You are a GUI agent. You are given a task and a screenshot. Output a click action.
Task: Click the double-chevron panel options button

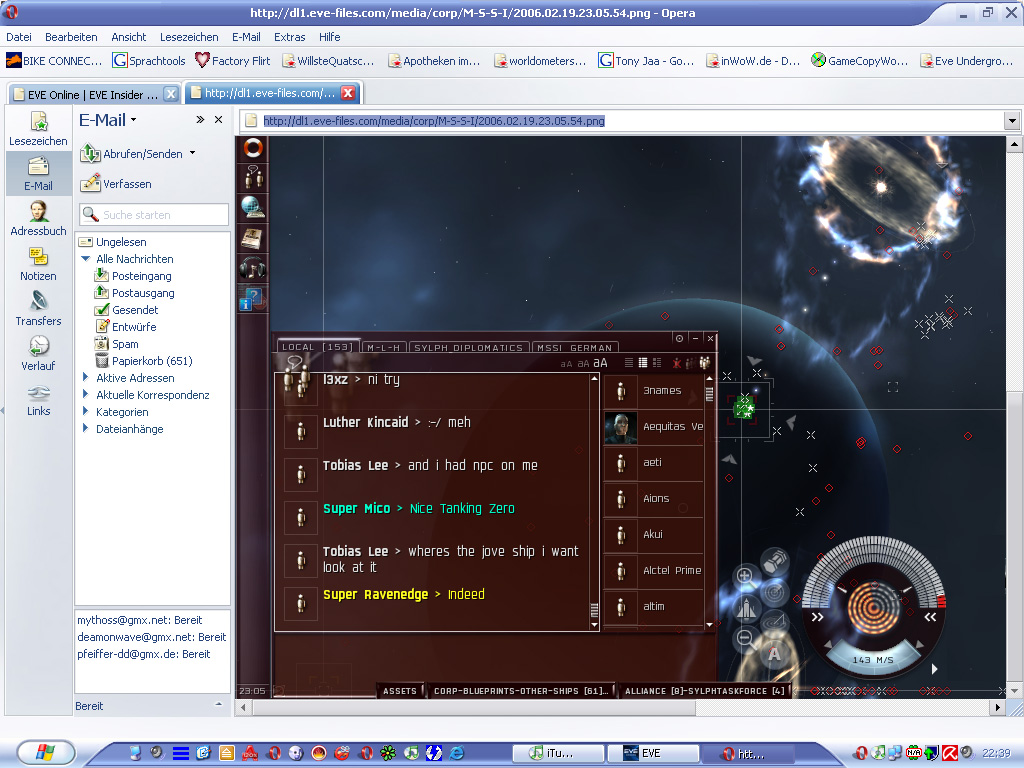pyautogui.click(x=200, y=120)
